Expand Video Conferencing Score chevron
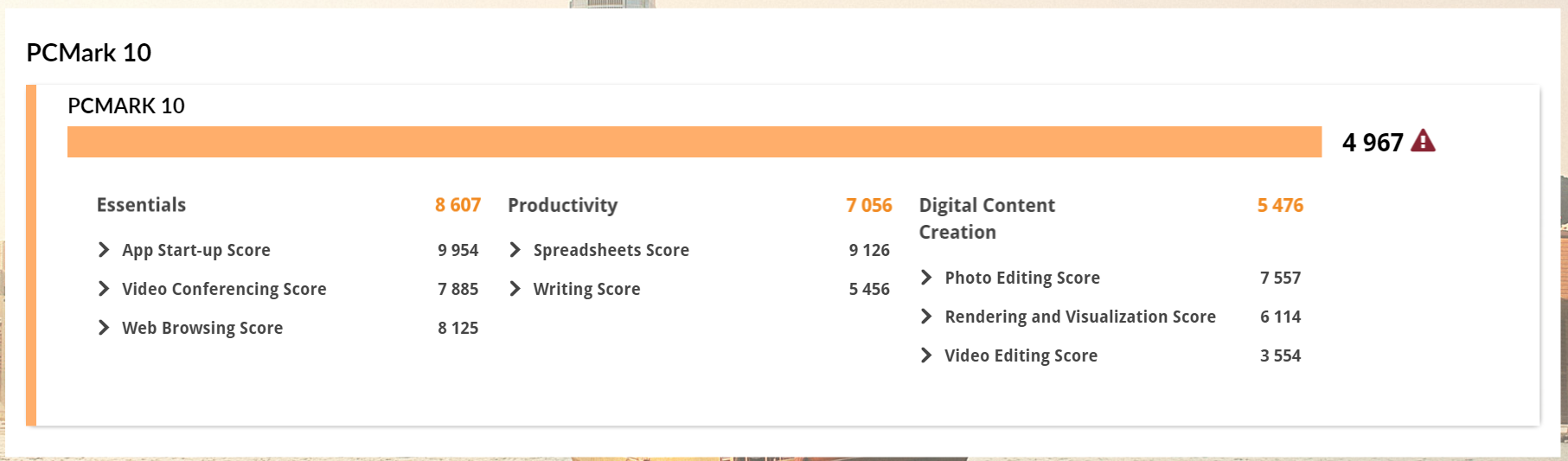Screen dimensions: 1568x461 coord(104,289)
